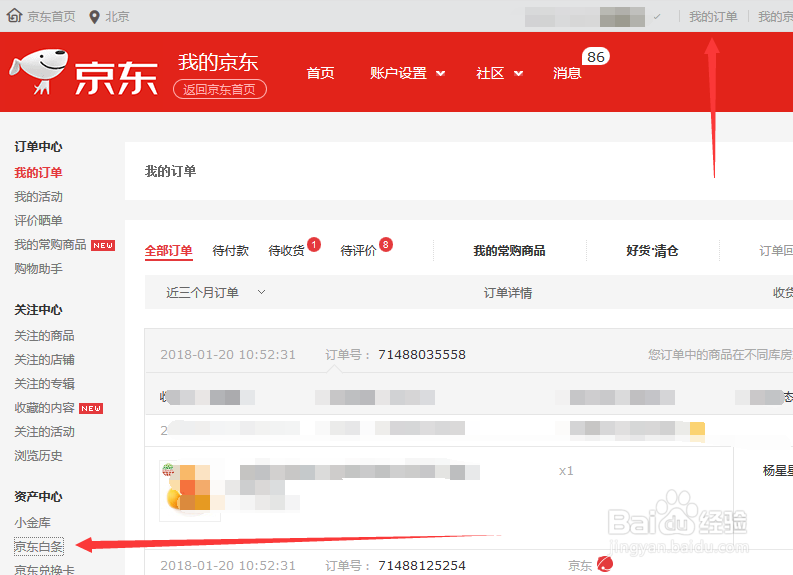Click 京东首页 link in top bar
This screenshot has width=793, height=575.
(x=51, y=17)
